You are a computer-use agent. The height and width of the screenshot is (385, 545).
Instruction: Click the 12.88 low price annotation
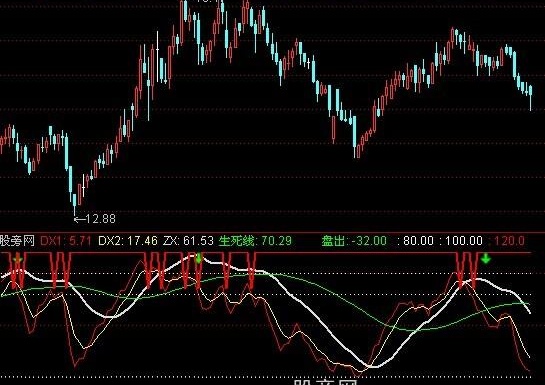(x=95, y=219)
